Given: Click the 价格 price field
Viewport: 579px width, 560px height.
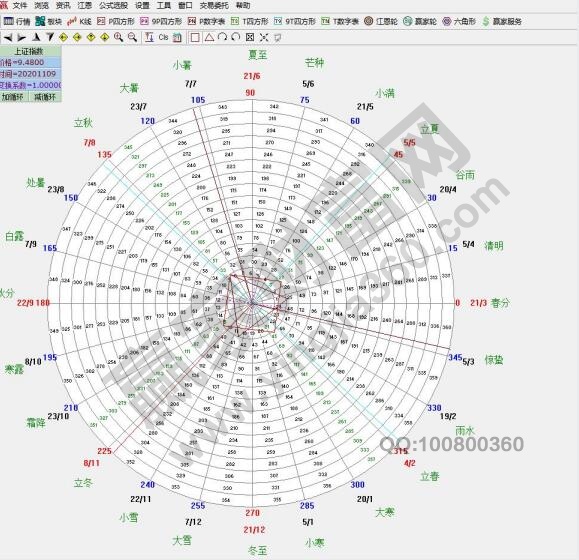Looking at the screenshot, I should pos(30,62).
